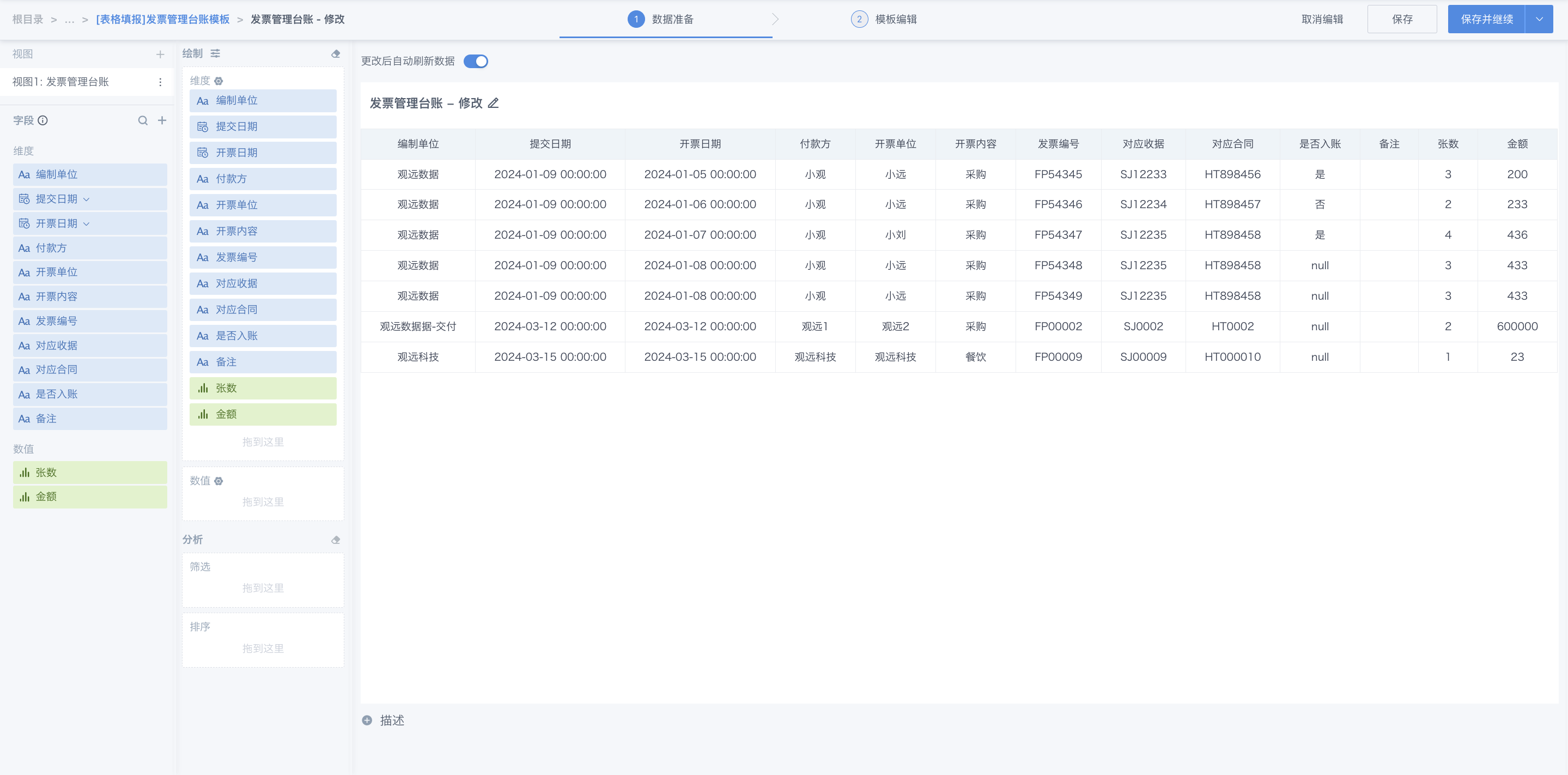The height and width of the screenshot is (775, 1568).
Task: Open the 绘制 settings sliders icon
Action: pyautogui.click(x=216, y=53)
